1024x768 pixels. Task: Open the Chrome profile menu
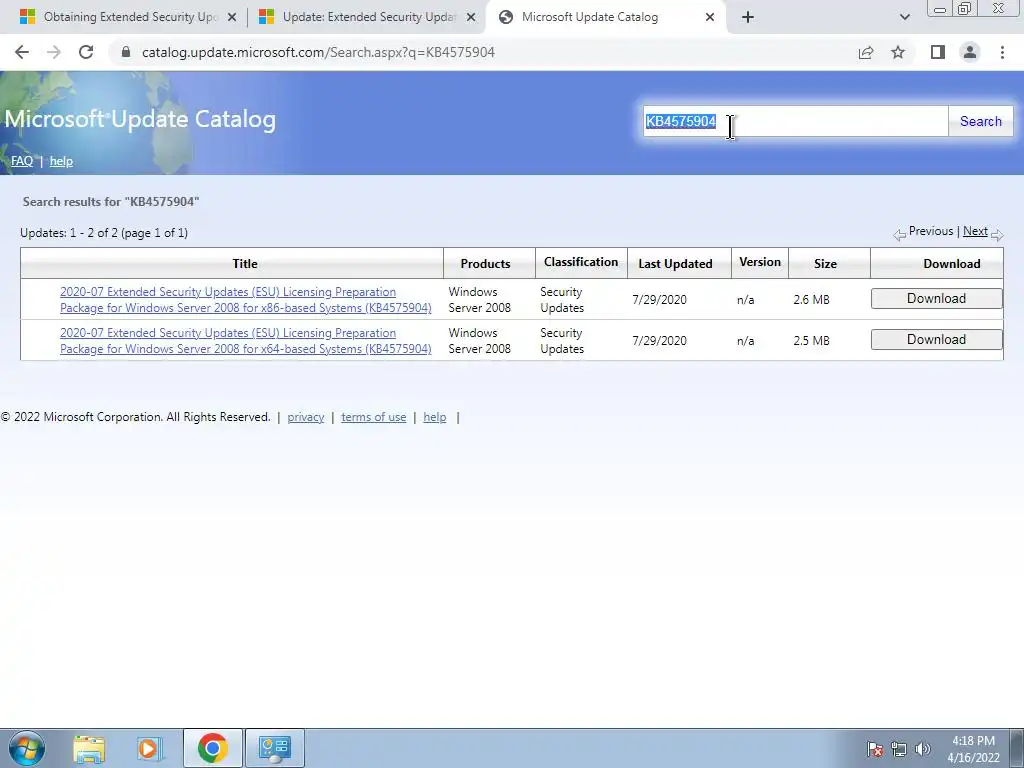[970, 52]
